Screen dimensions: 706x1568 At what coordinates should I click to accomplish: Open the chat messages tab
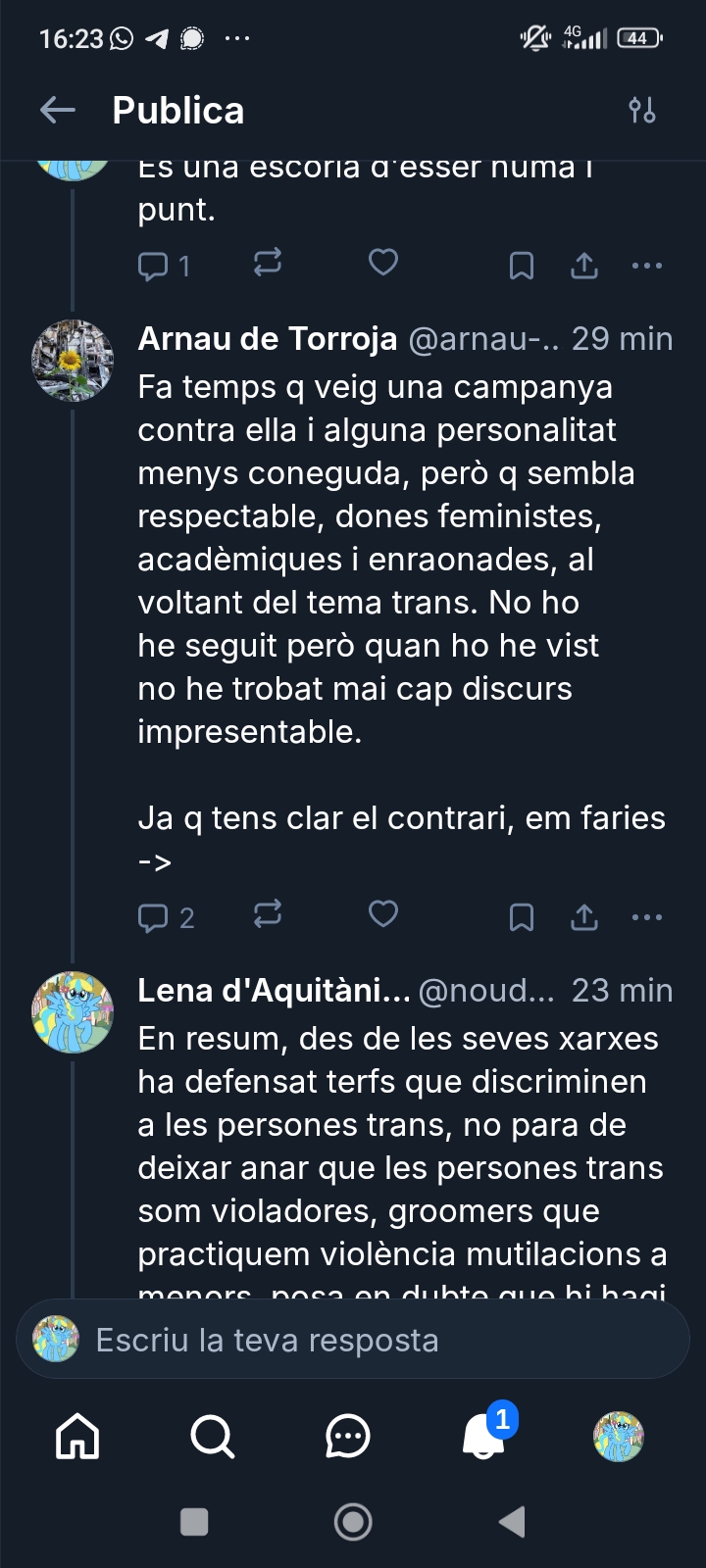point(347,1438)
